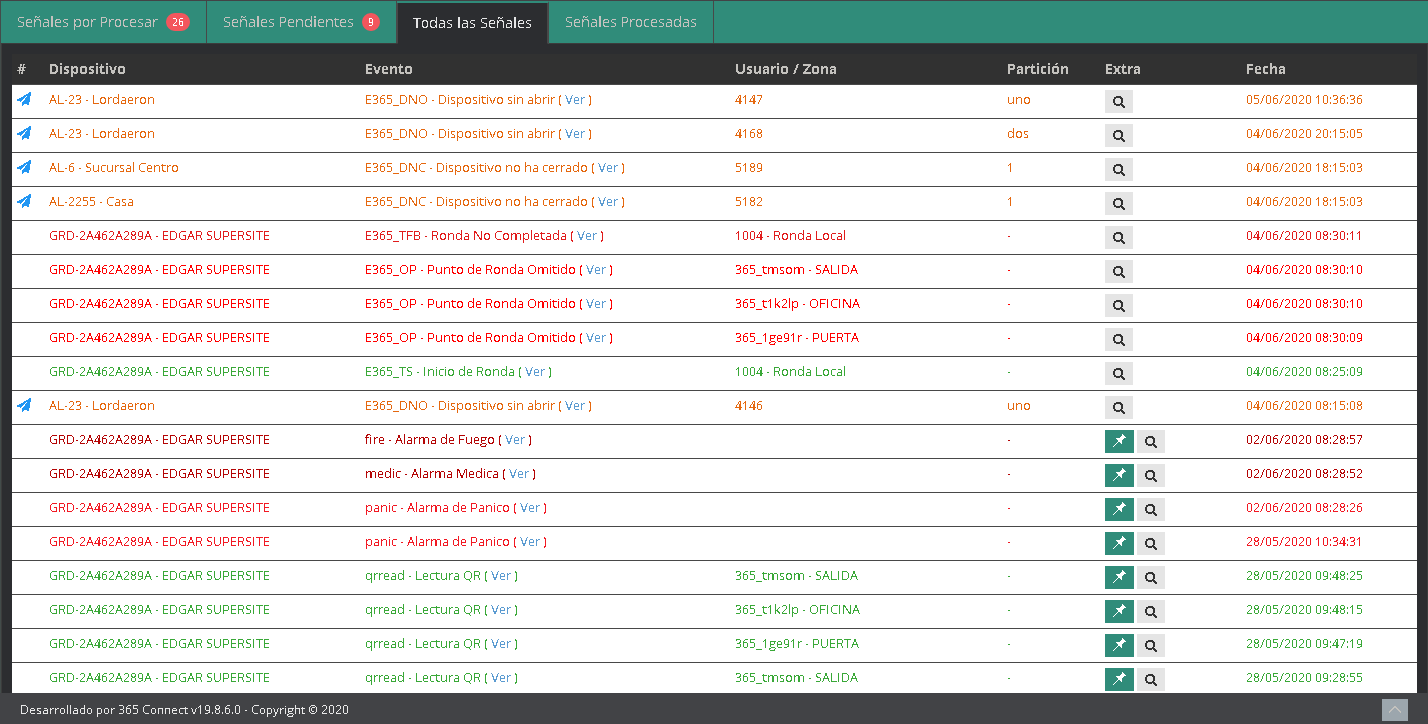This screenshot has height=724, width=1428.
Task: Click the pin icon for the 28/05/2020 10:34:31 panic alarm
Action: (1119, 543)
